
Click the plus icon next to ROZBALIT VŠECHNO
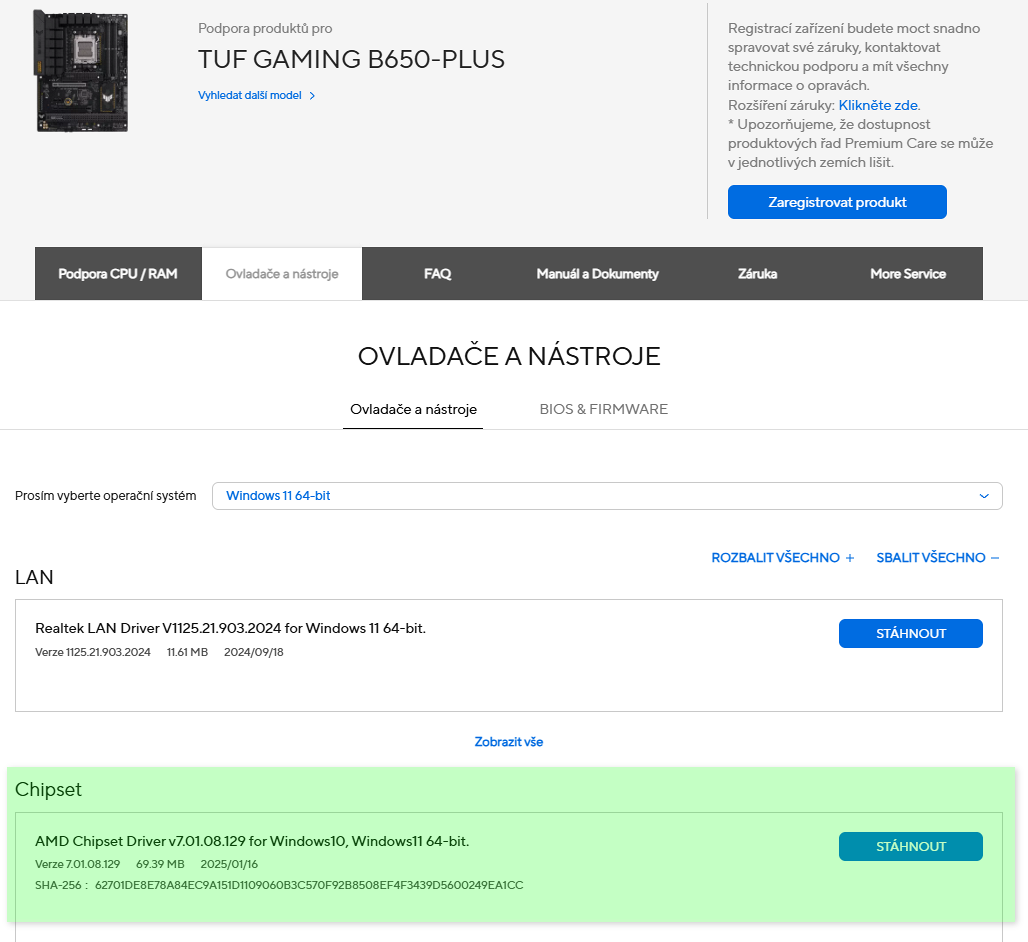tap(850, 558)
